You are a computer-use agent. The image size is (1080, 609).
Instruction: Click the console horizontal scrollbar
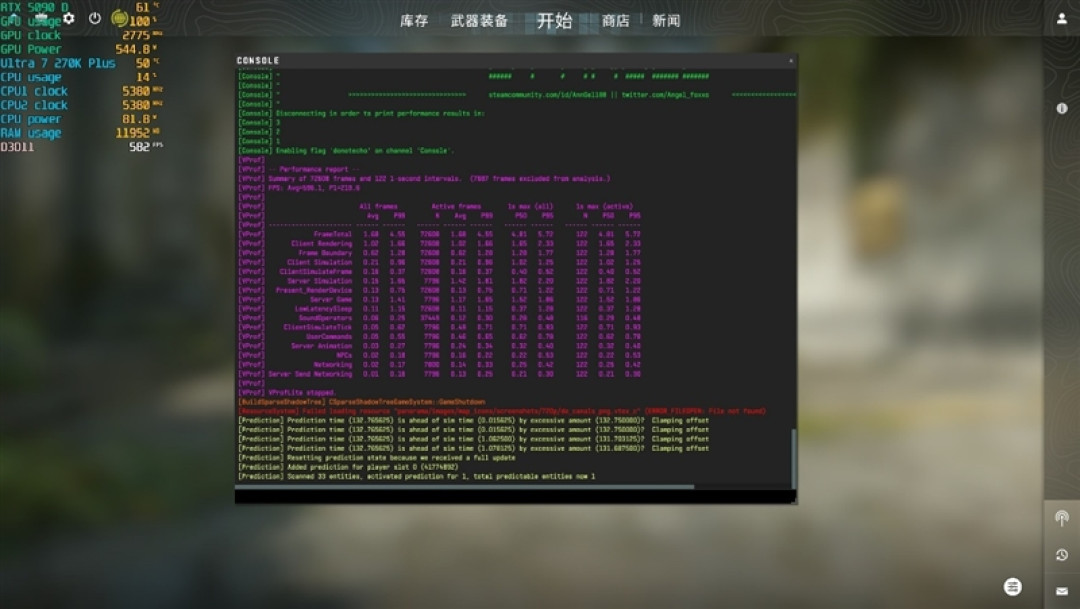point(465,486)
